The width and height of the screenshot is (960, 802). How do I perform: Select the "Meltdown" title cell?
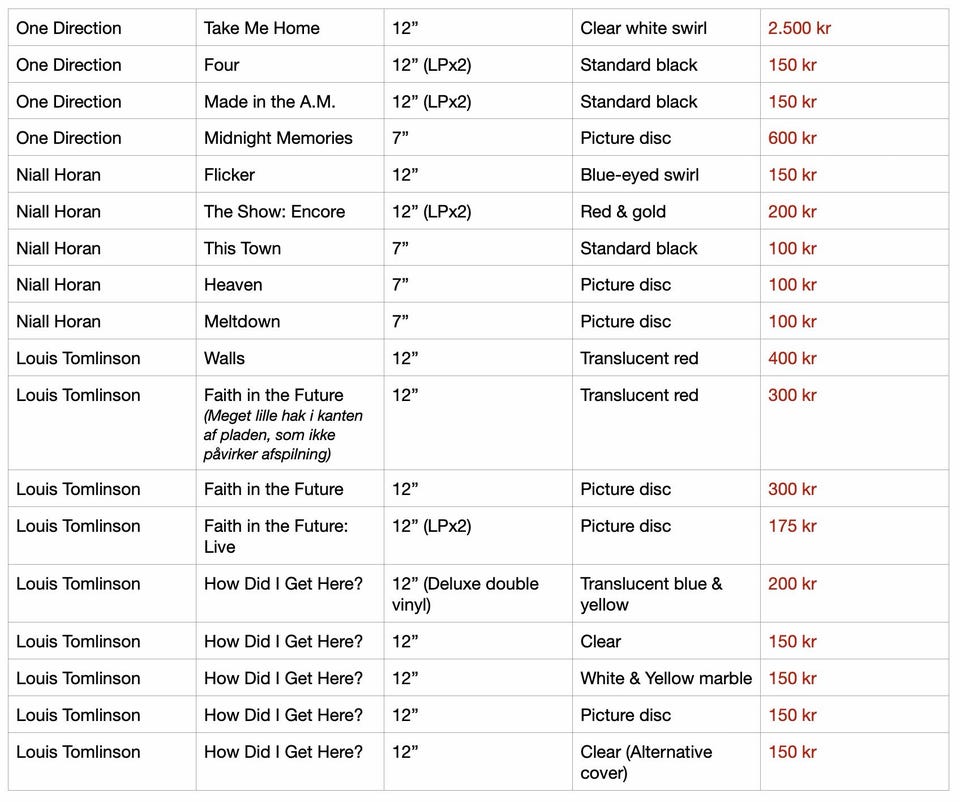[242, 321]
